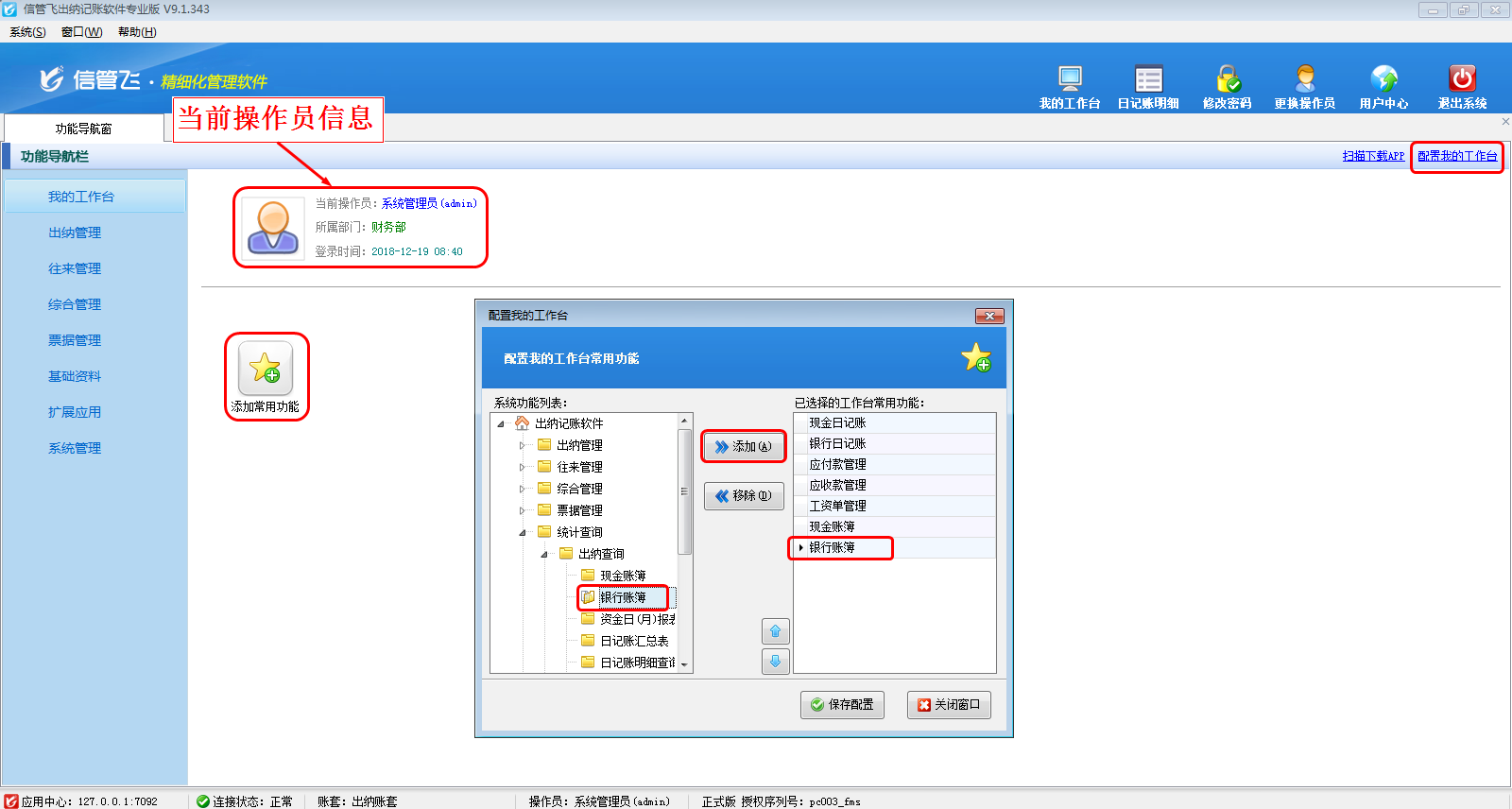Select 往来管理 in the left navigation
Screen dimensions: 1512x809
point(75,268)
